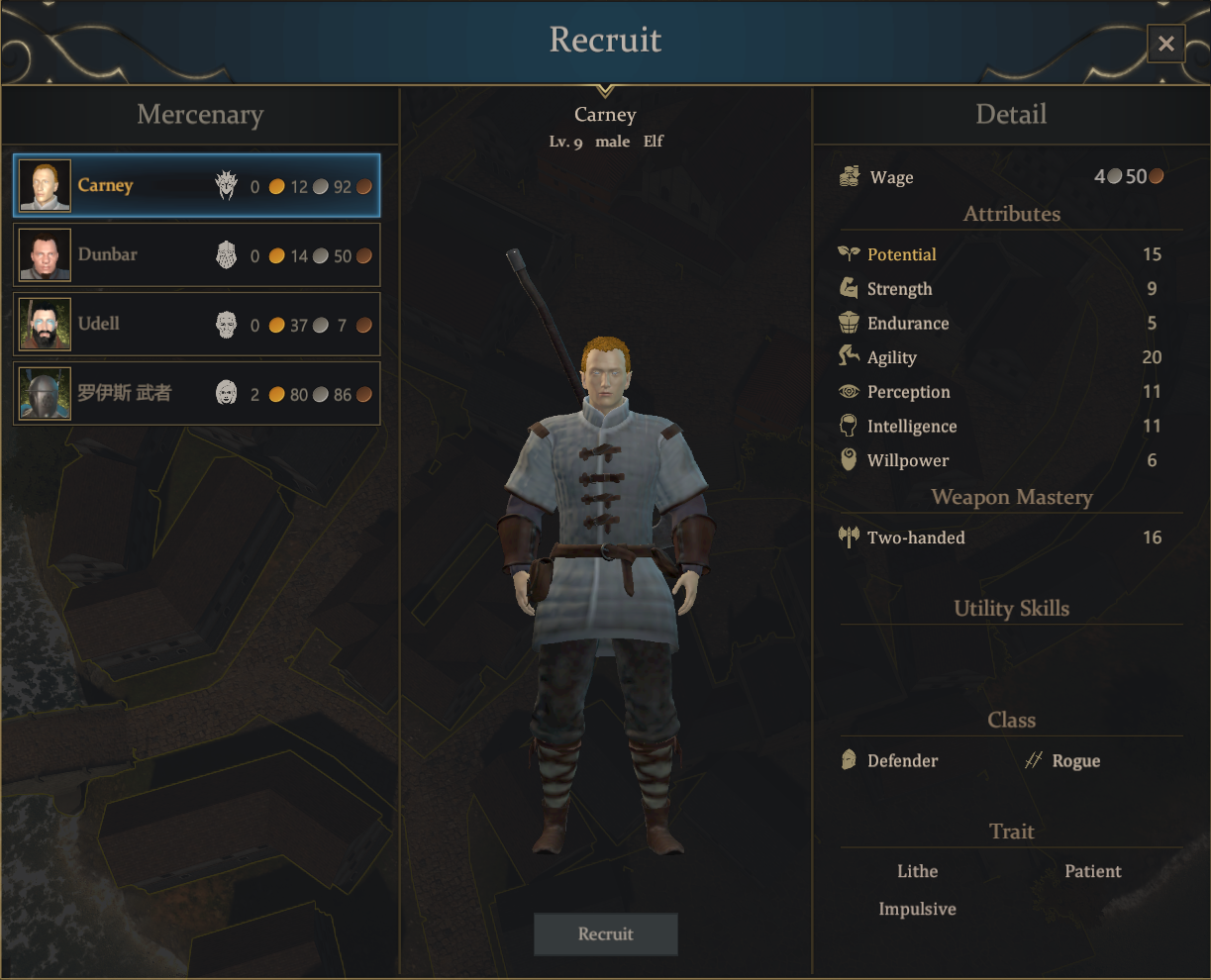Click the Potential sprout icon

(849, 254)
